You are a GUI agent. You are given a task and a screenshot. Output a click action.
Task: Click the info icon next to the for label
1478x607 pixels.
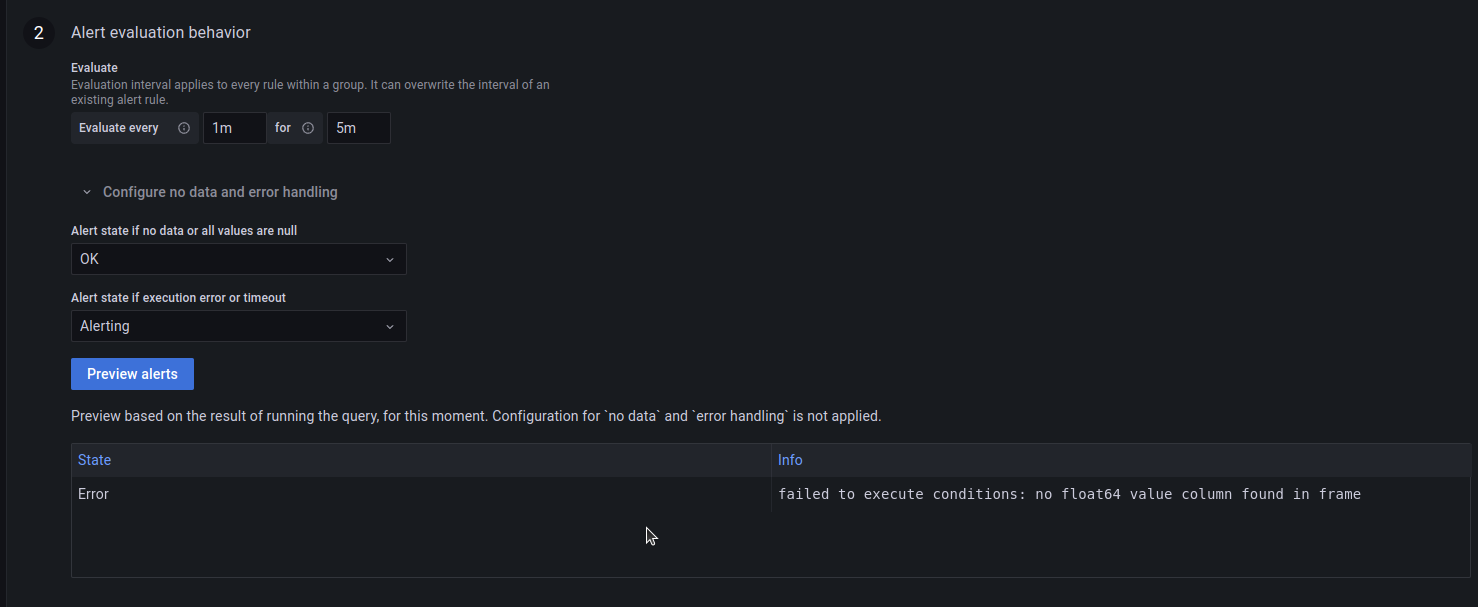tap(308, 128)
